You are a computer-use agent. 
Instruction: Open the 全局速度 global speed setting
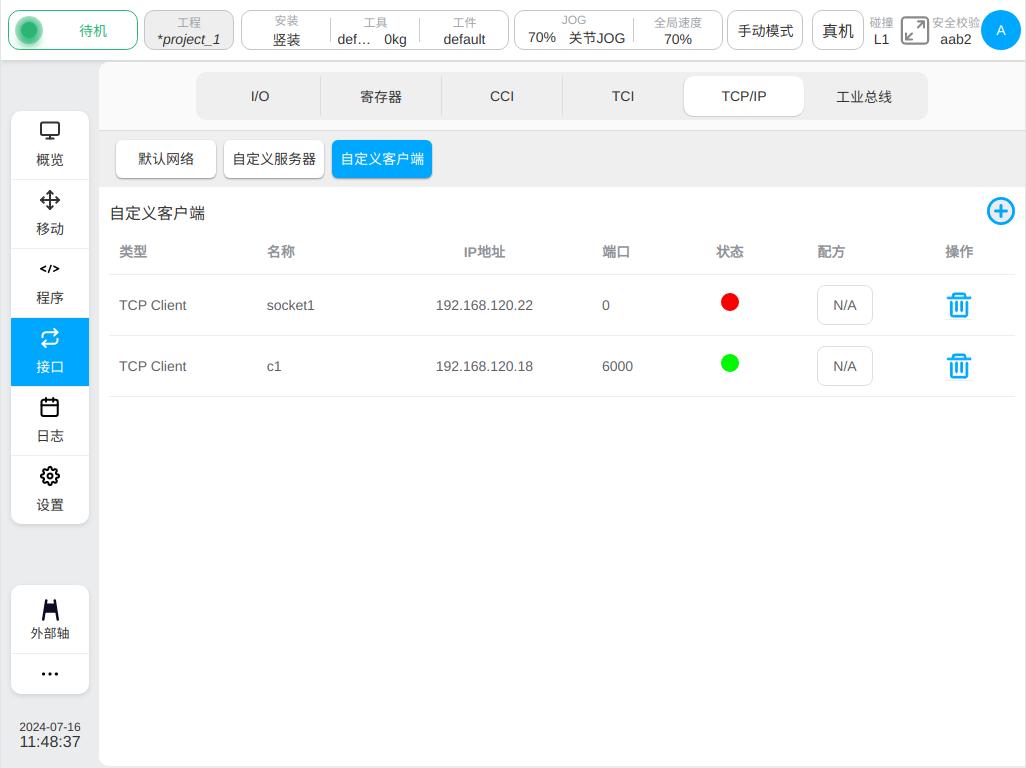point(677,31)
